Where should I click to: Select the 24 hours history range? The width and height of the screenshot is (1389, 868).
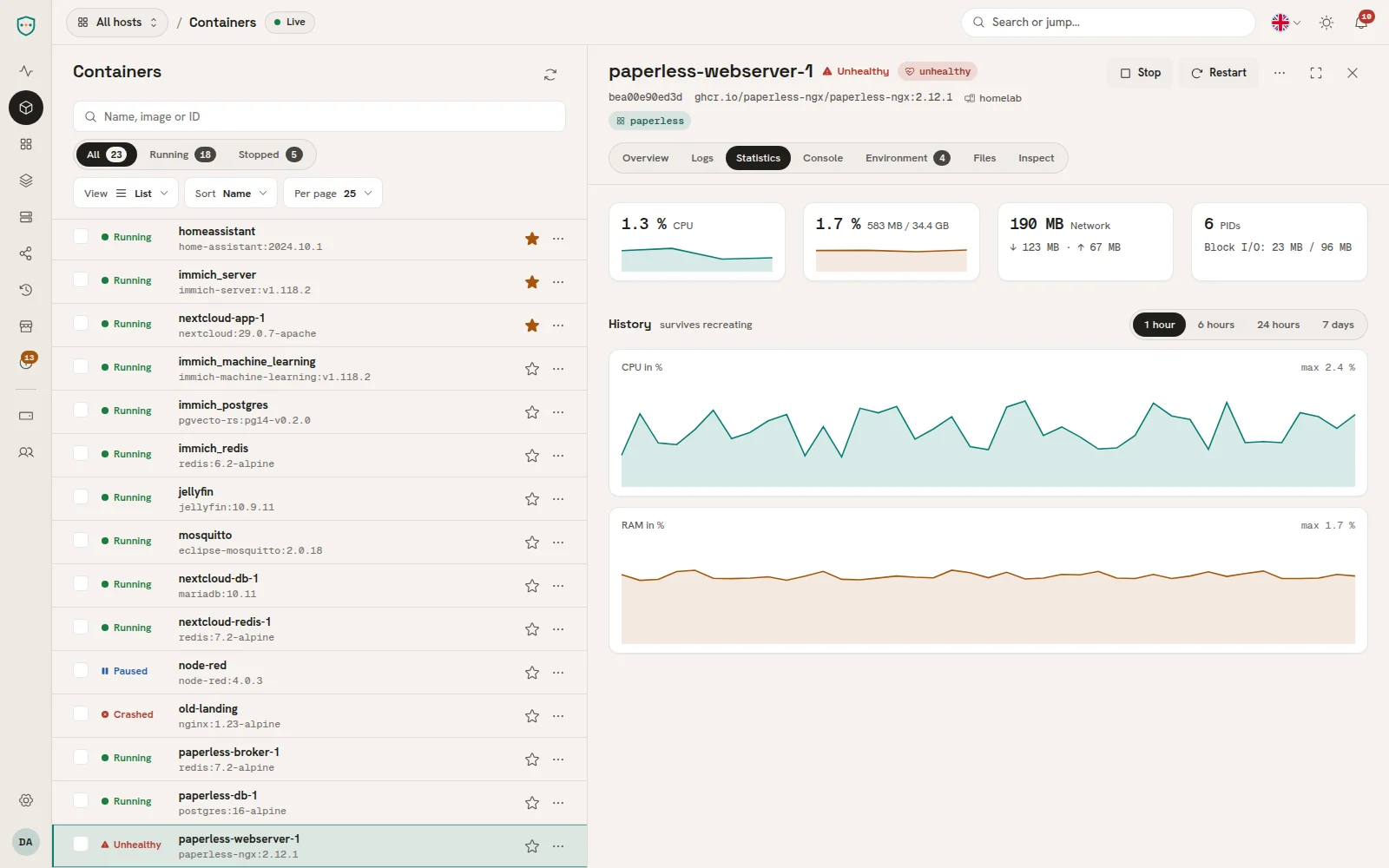(1278, 325)
